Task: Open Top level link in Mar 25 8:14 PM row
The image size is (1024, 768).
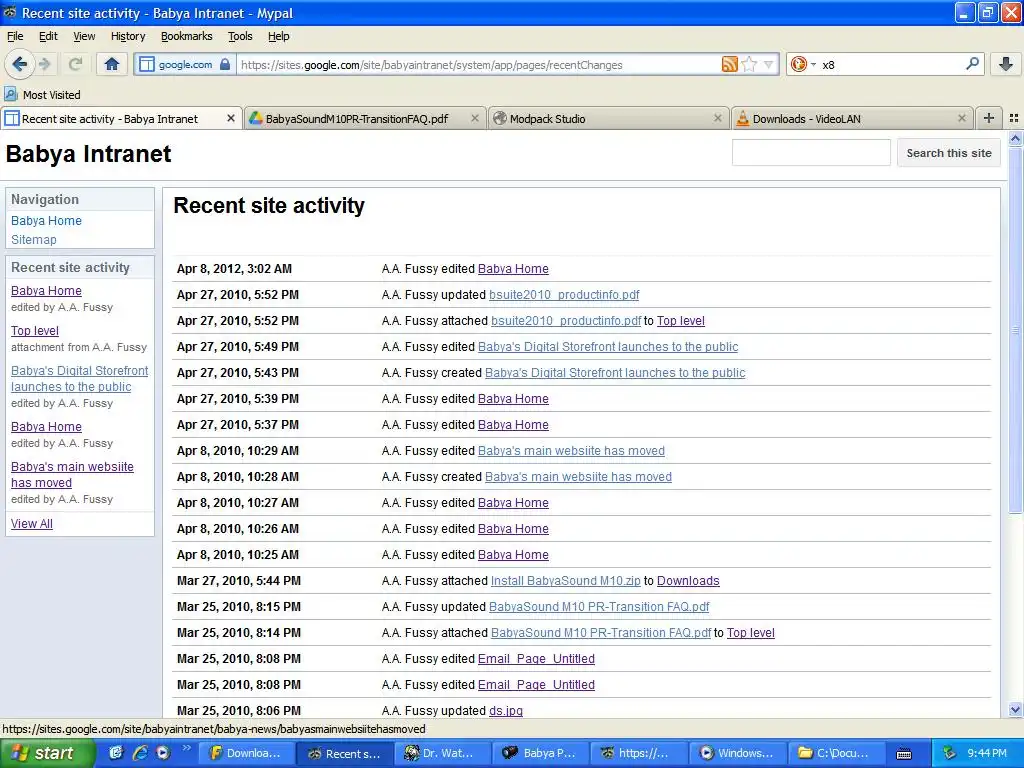Action: [751, 632]
